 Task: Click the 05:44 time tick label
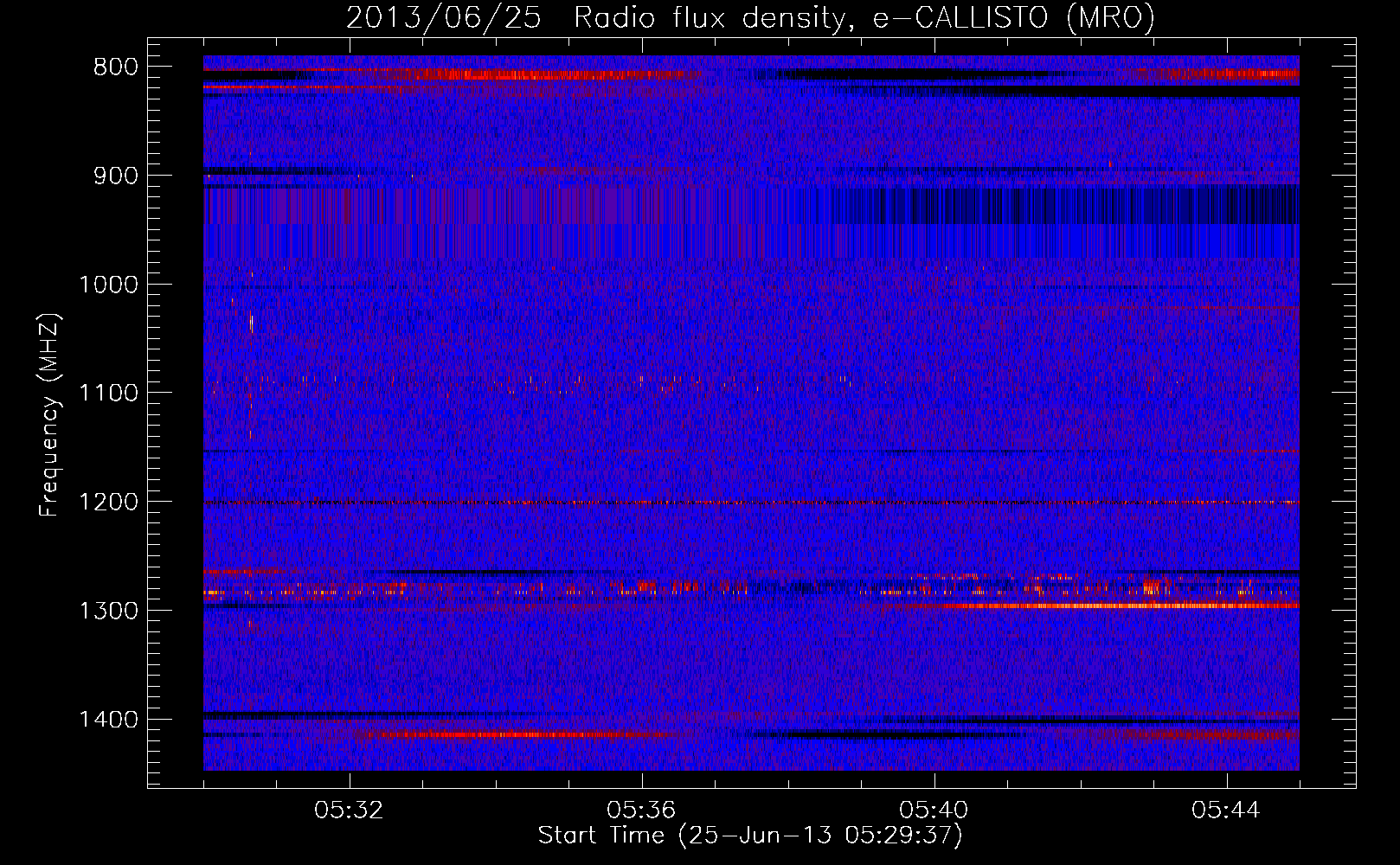pos(1226,811)
